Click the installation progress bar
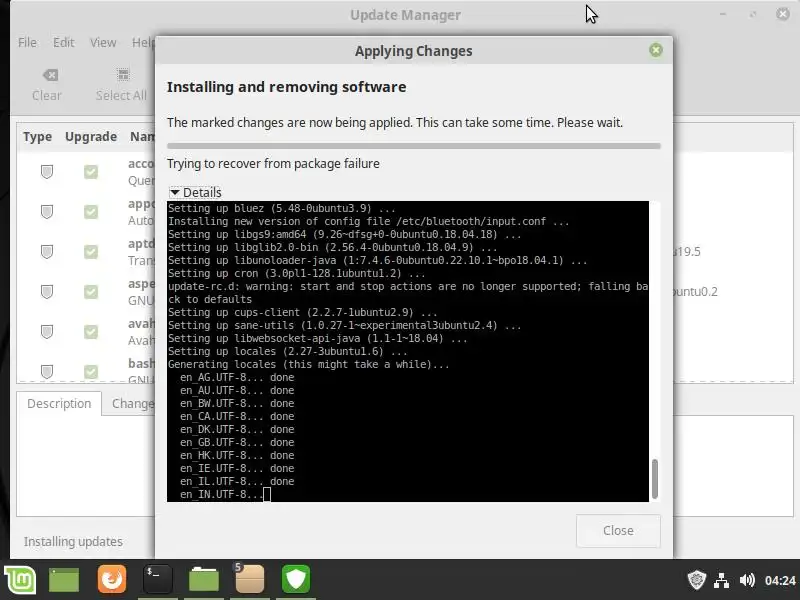Screen dimensions: 800x600 click(413, 146)
